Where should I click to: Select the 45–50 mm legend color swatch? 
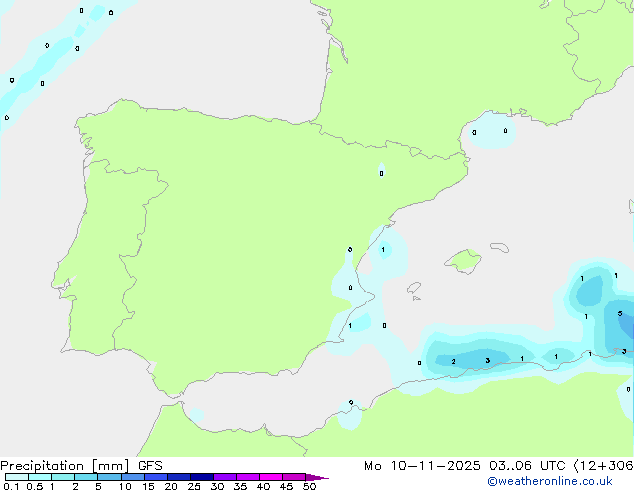(294, 477)
